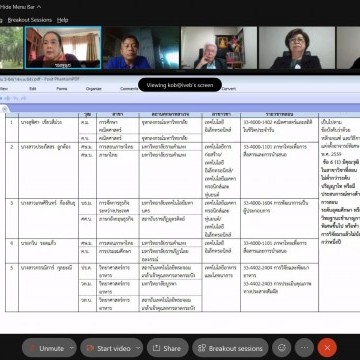Select the woman in black jacket thumbnail
The height and width of the screenshot is (360, 360).
297,48
